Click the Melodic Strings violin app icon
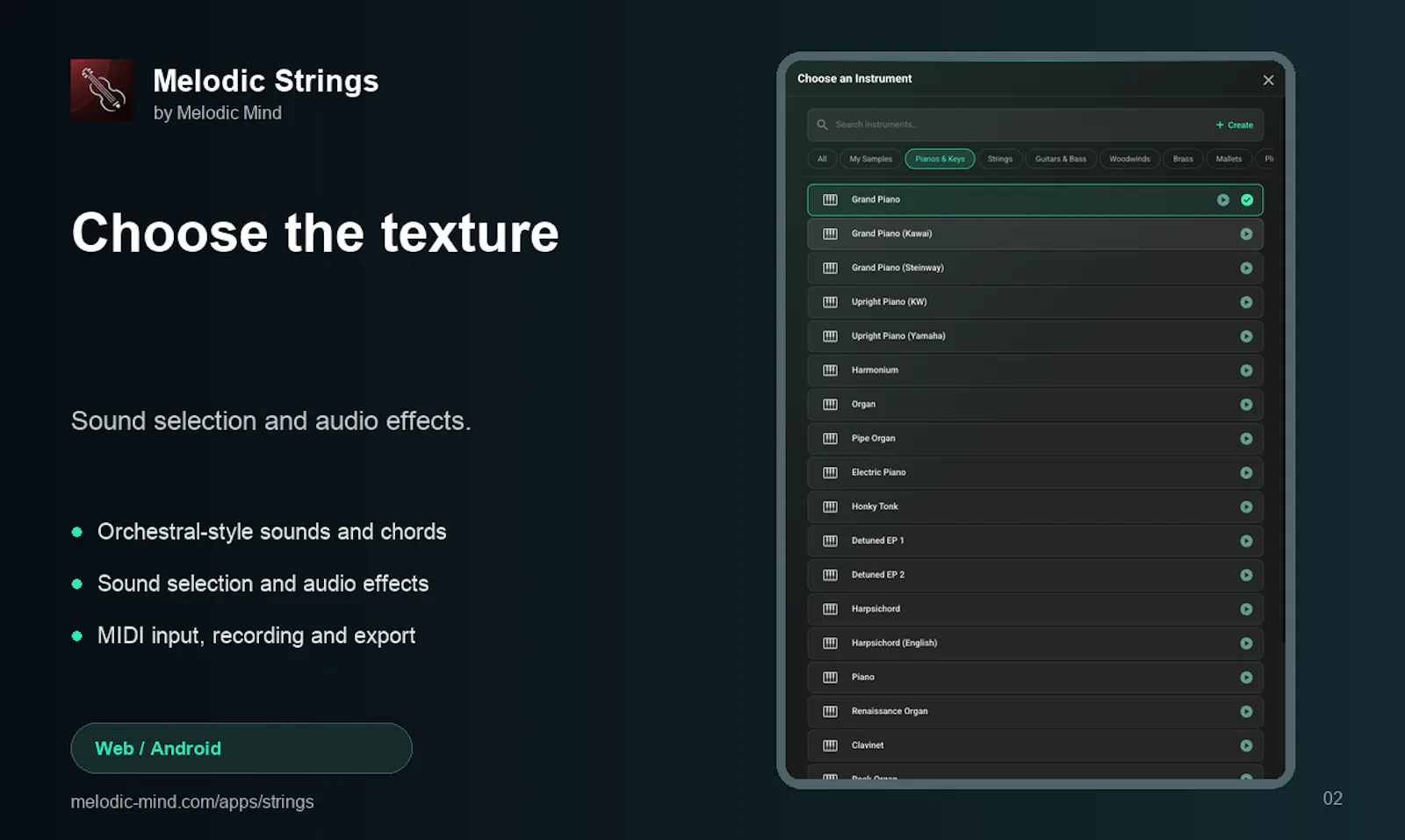 click(x=102, y=90)
